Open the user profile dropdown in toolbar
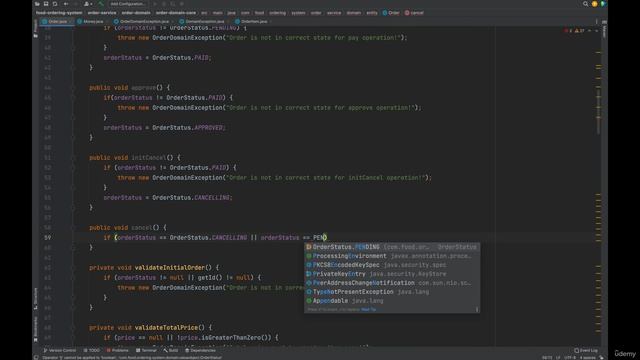This screenshot has width=640, height=360. pos(87,4)
